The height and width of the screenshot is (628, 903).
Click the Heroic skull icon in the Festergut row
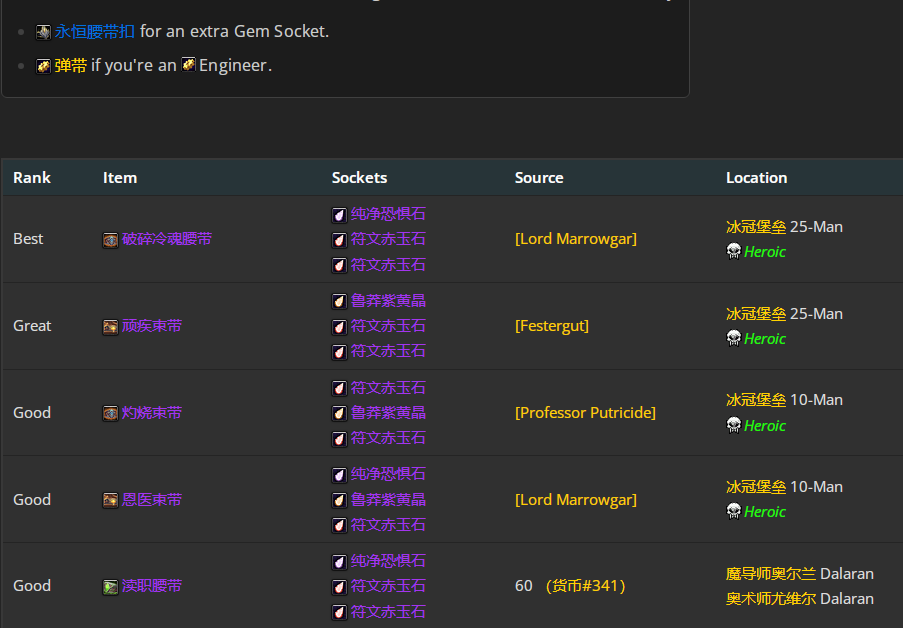tap(733, 338)
